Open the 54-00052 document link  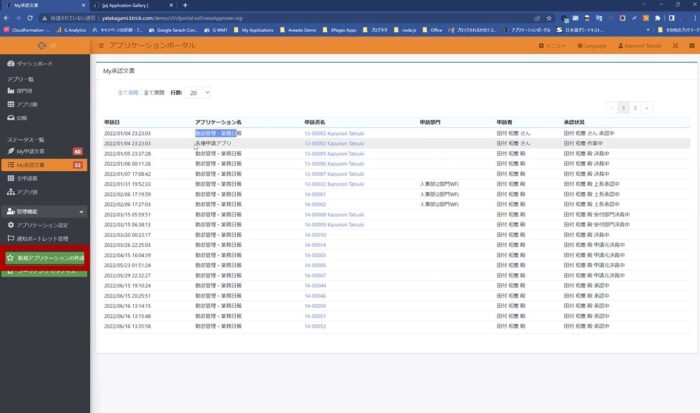(x=315, y=326)
